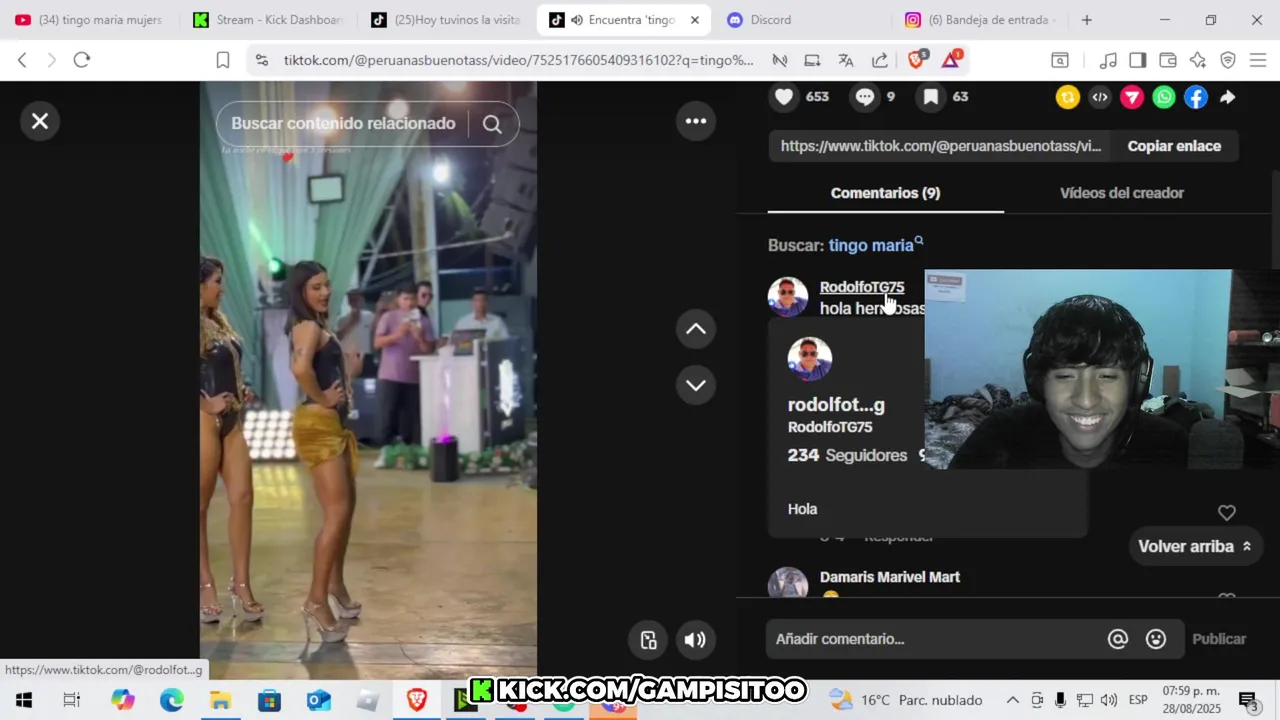1280x720 pixels.
Task: Open the Brave Shields lion icon
Action: point(916,60)
